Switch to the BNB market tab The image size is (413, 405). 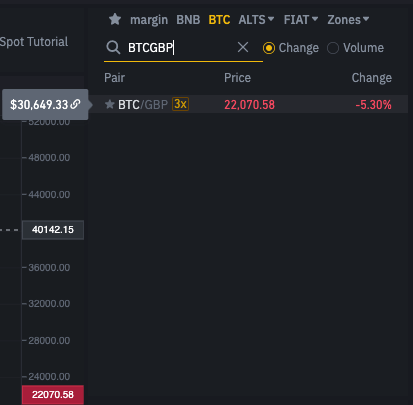coord(188,20)
